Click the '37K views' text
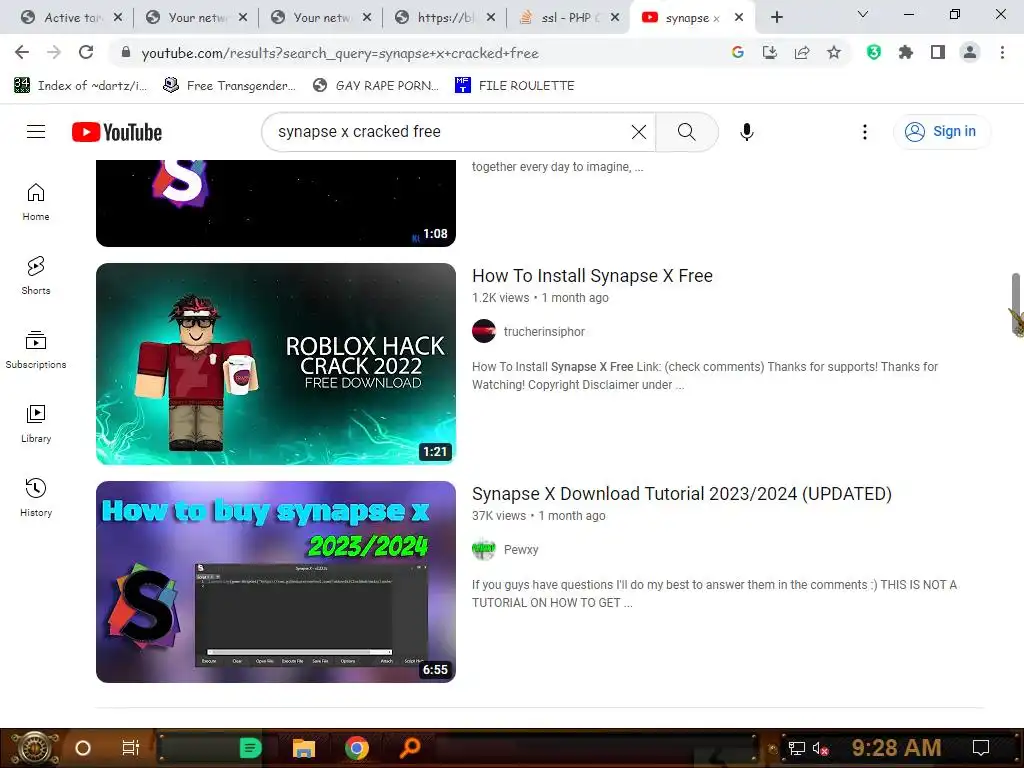This screenshot has width=1024, height=768. pyautogui.click(x=499, y=516)
